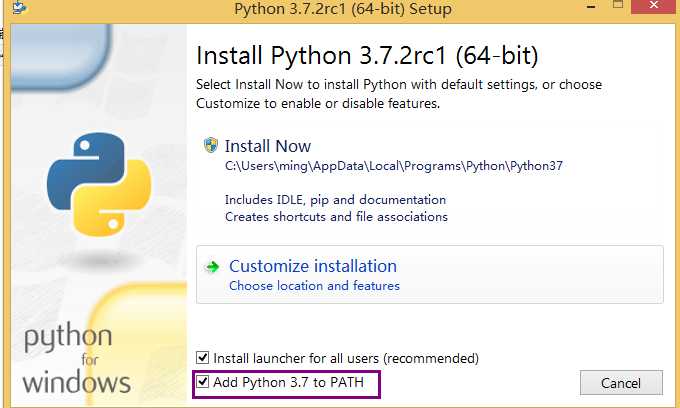680x408 pixels.
Task: Toggle Install launcher for all users checkbox
Action: pyautogui.click(x=203, y=358)
